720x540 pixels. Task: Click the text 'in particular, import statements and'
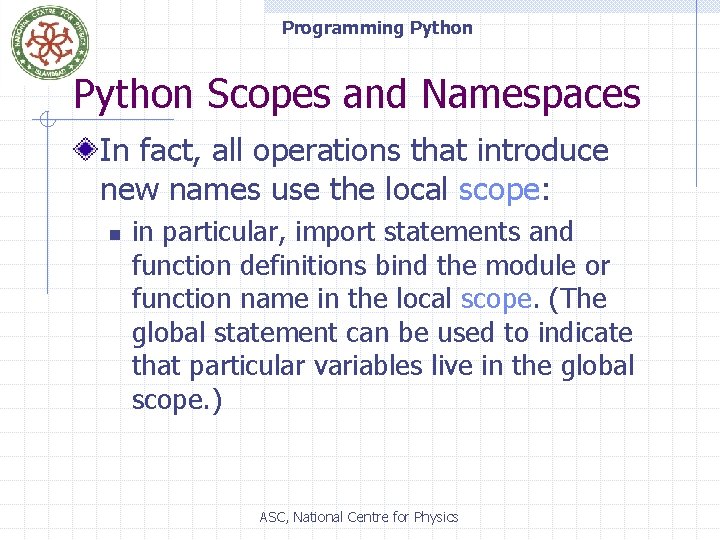coord(352,232)
